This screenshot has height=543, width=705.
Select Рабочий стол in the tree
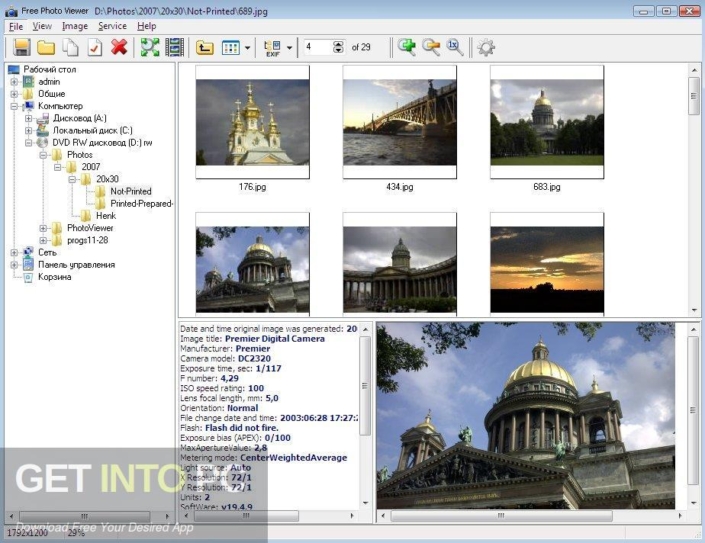click(49, 69)
